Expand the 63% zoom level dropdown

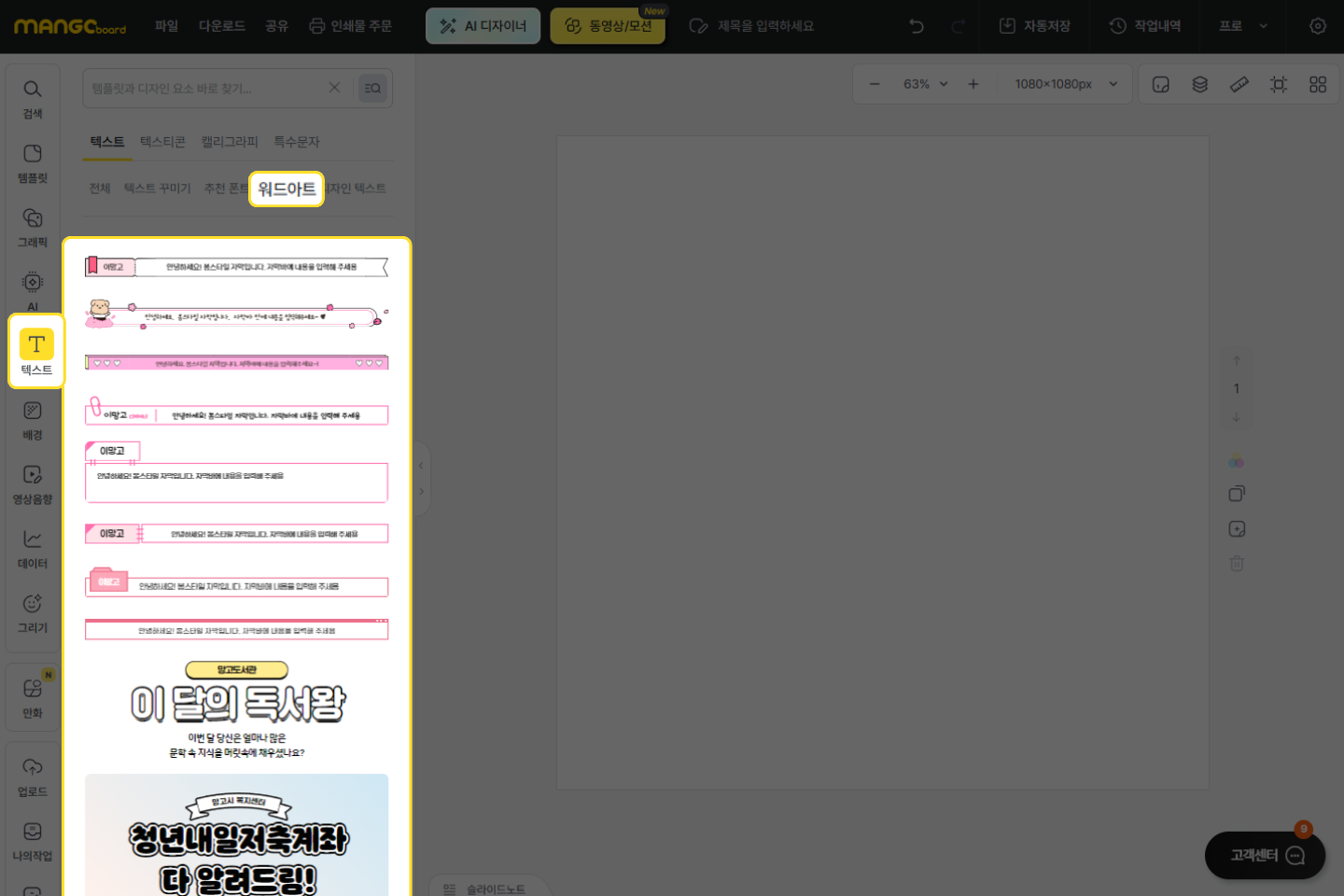click(x=925, y=84)
